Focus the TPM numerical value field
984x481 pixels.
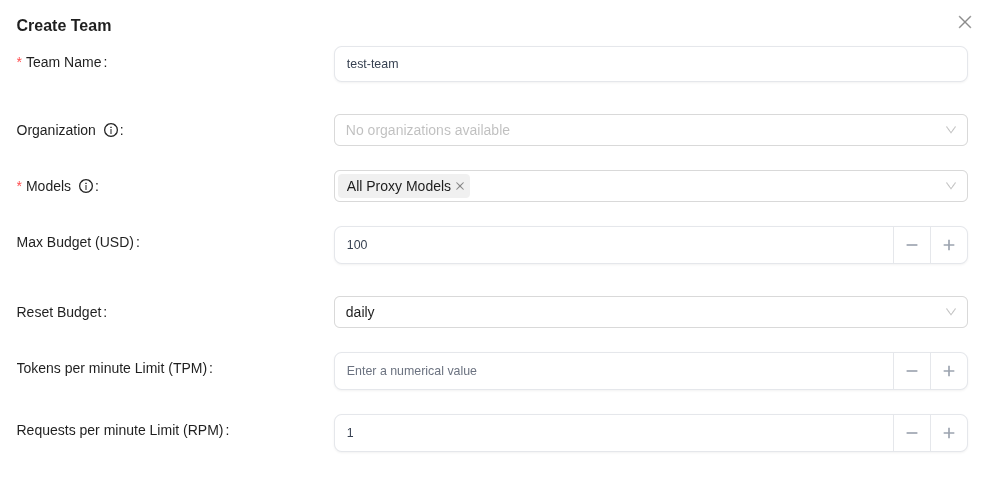614,371
